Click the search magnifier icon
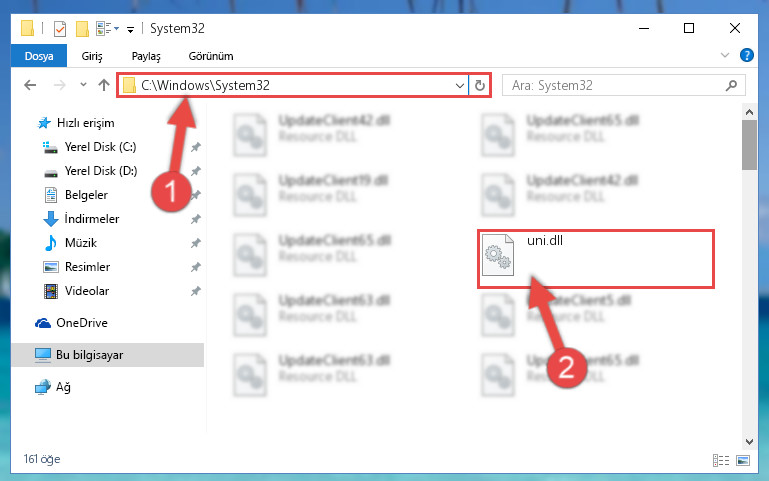This screenshot has height=481, width=769. coord(731,86)
